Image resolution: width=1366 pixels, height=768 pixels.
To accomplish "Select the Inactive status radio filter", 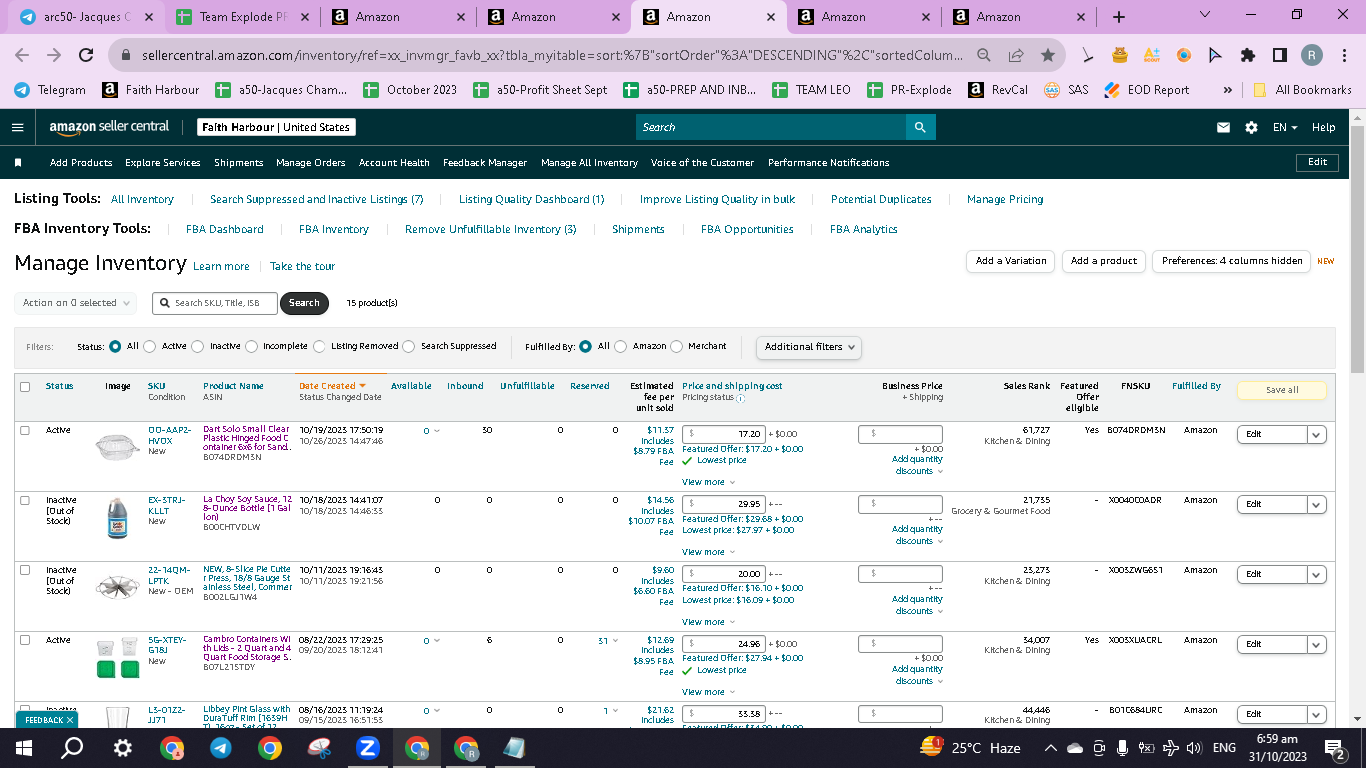I will click(198, 346).
